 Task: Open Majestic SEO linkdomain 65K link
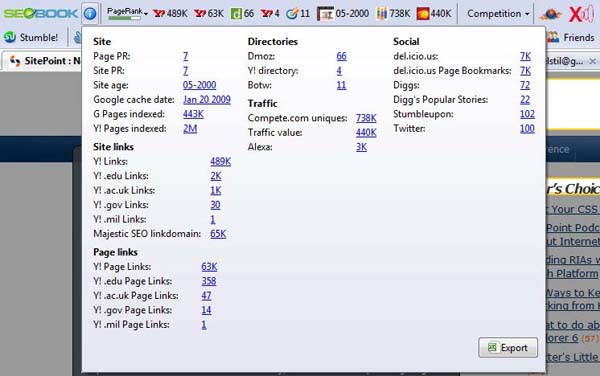[218, 234]
